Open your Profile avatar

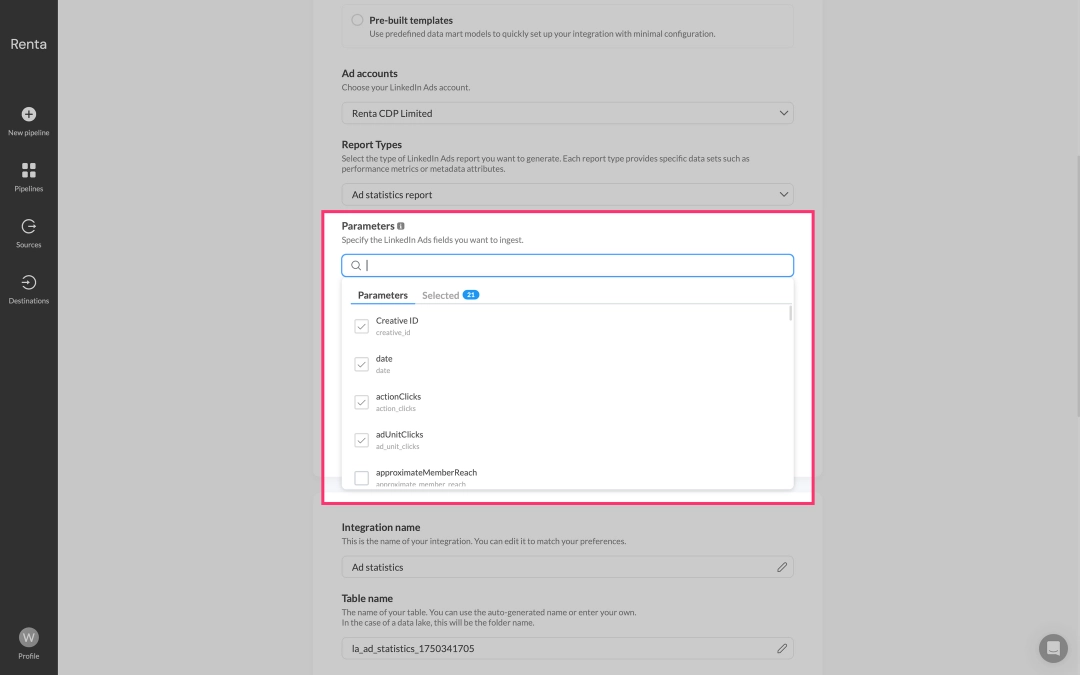[x=29, y=637]
